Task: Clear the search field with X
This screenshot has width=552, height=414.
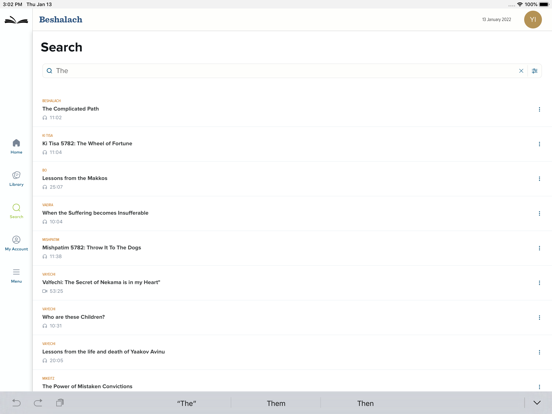Action: (x=521, y=71)
